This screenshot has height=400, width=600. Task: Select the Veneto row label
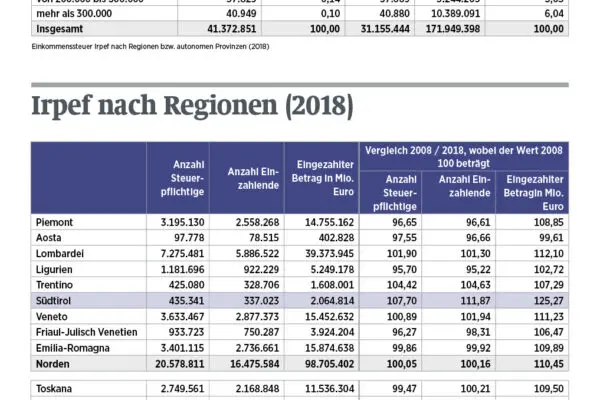[51, 316]
